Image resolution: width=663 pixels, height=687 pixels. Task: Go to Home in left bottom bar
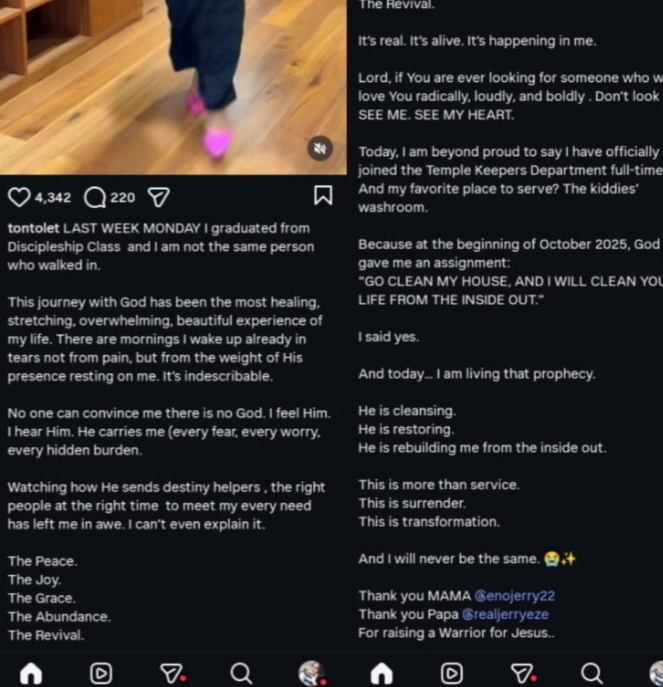click(x=31, y=673)
